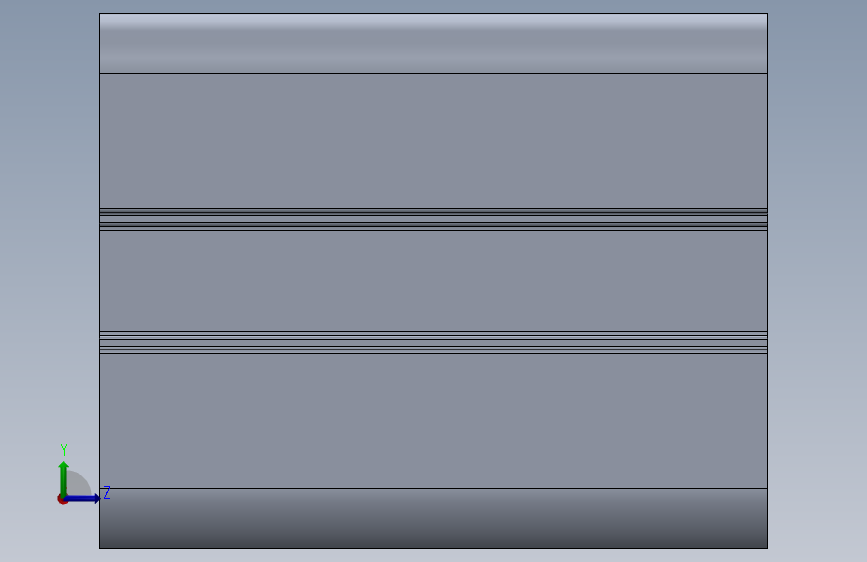
Task: Select the upper flat panel face
Action: [x=434, y=141]
